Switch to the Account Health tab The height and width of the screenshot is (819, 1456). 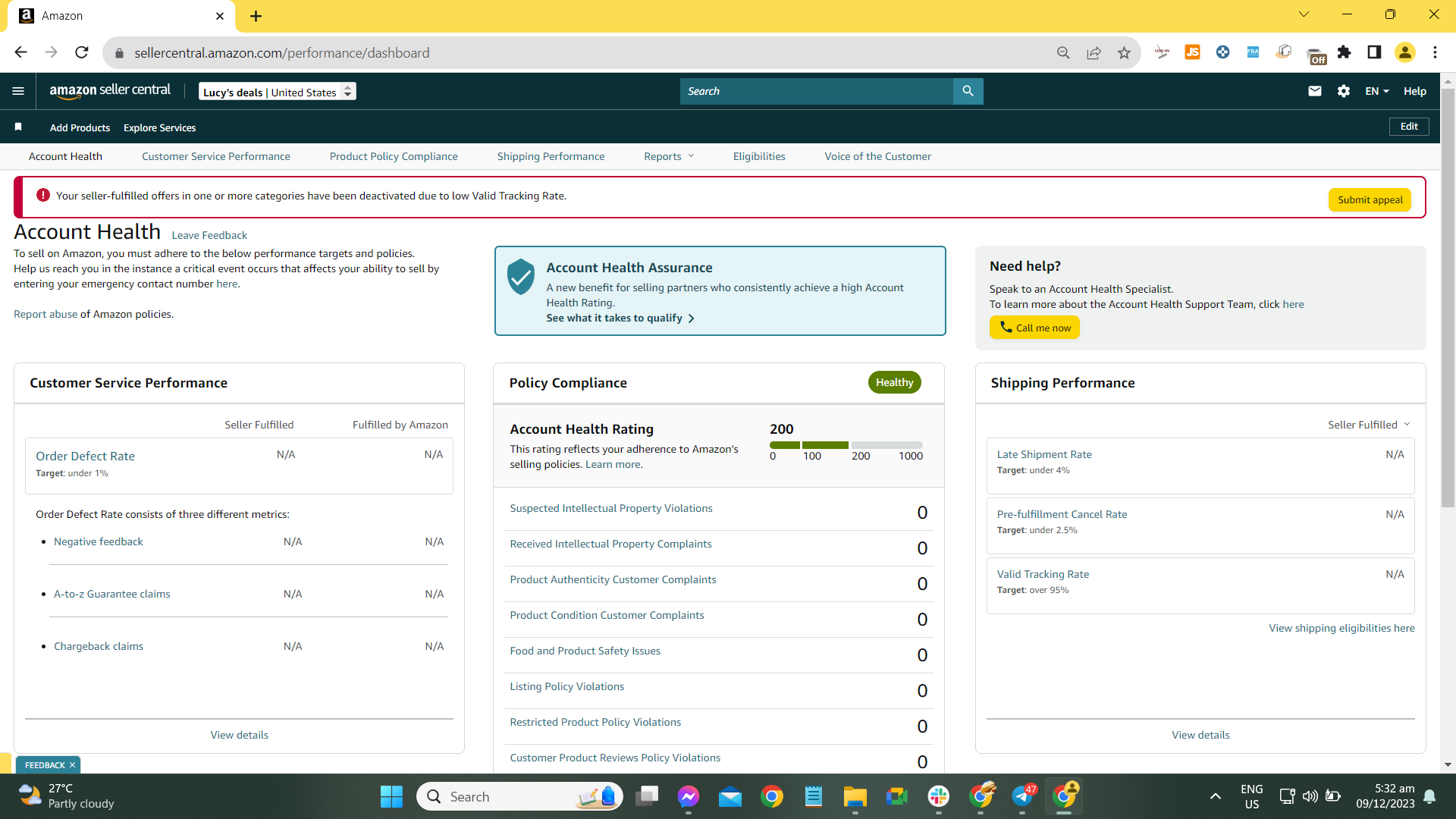[x=65, y=156]
